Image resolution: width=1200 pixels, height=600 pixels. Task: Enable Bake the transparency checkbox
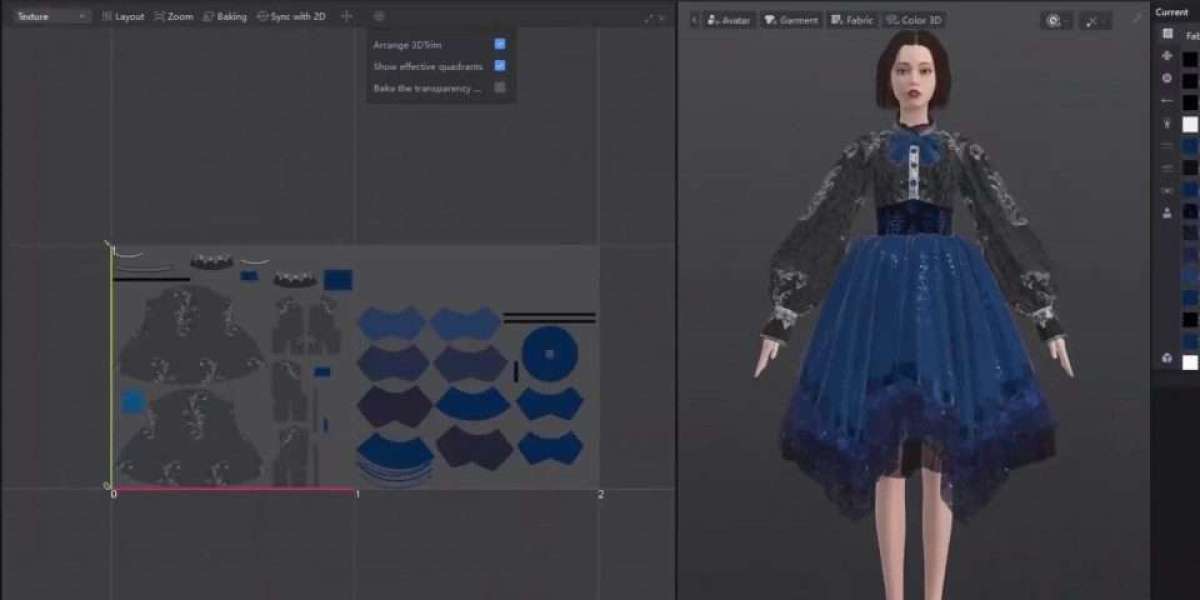point(500,88)
